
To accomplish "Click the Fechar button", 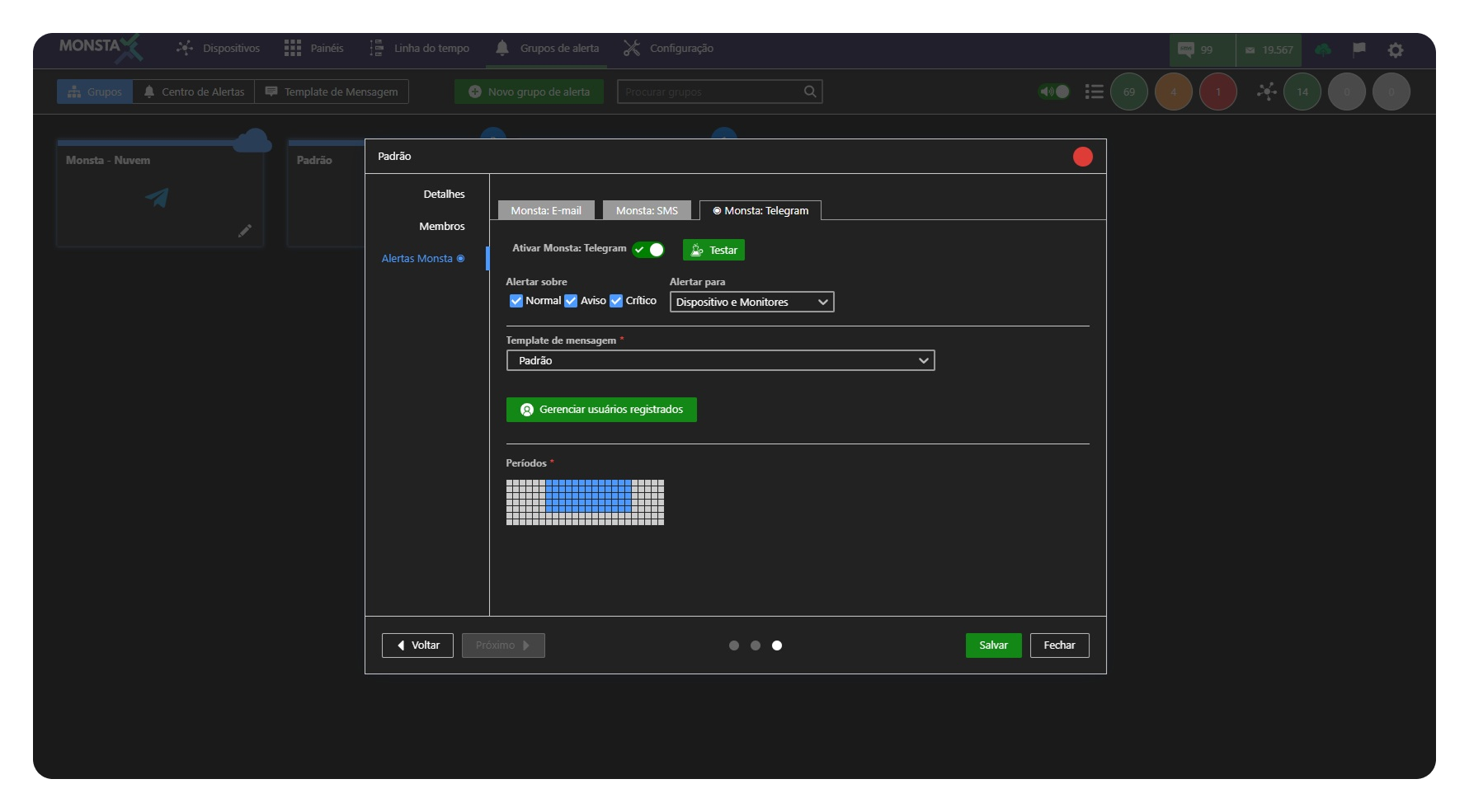I will tap(1059, 645).
